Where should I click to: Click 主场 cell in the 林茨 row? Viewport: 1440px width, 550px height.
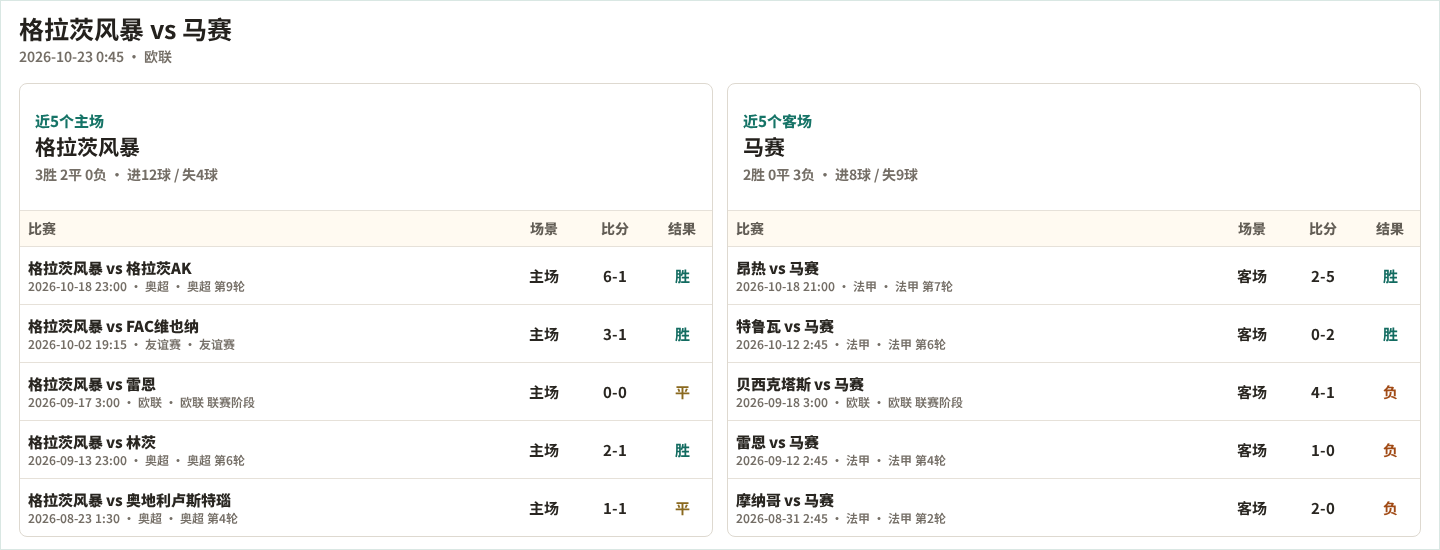544,450
